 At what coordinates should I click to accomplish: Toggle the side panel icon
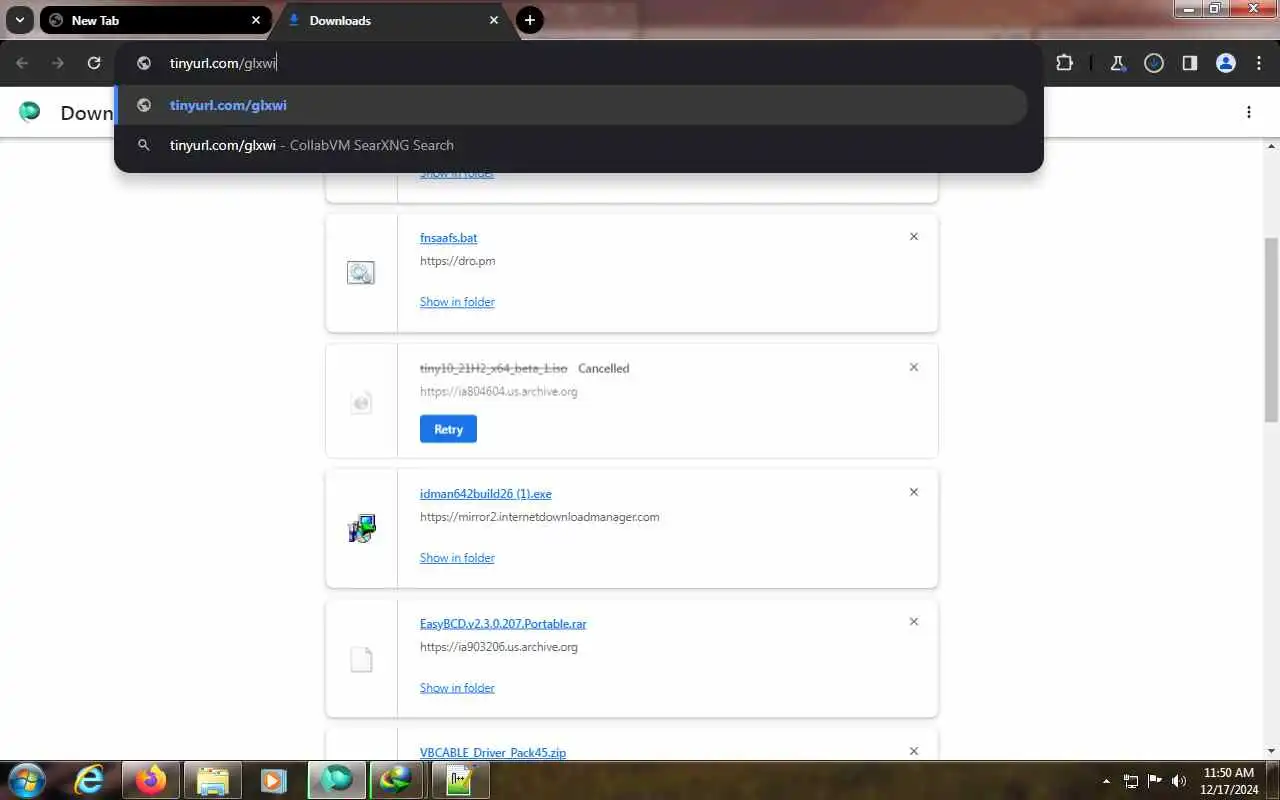pos(1190,63)
